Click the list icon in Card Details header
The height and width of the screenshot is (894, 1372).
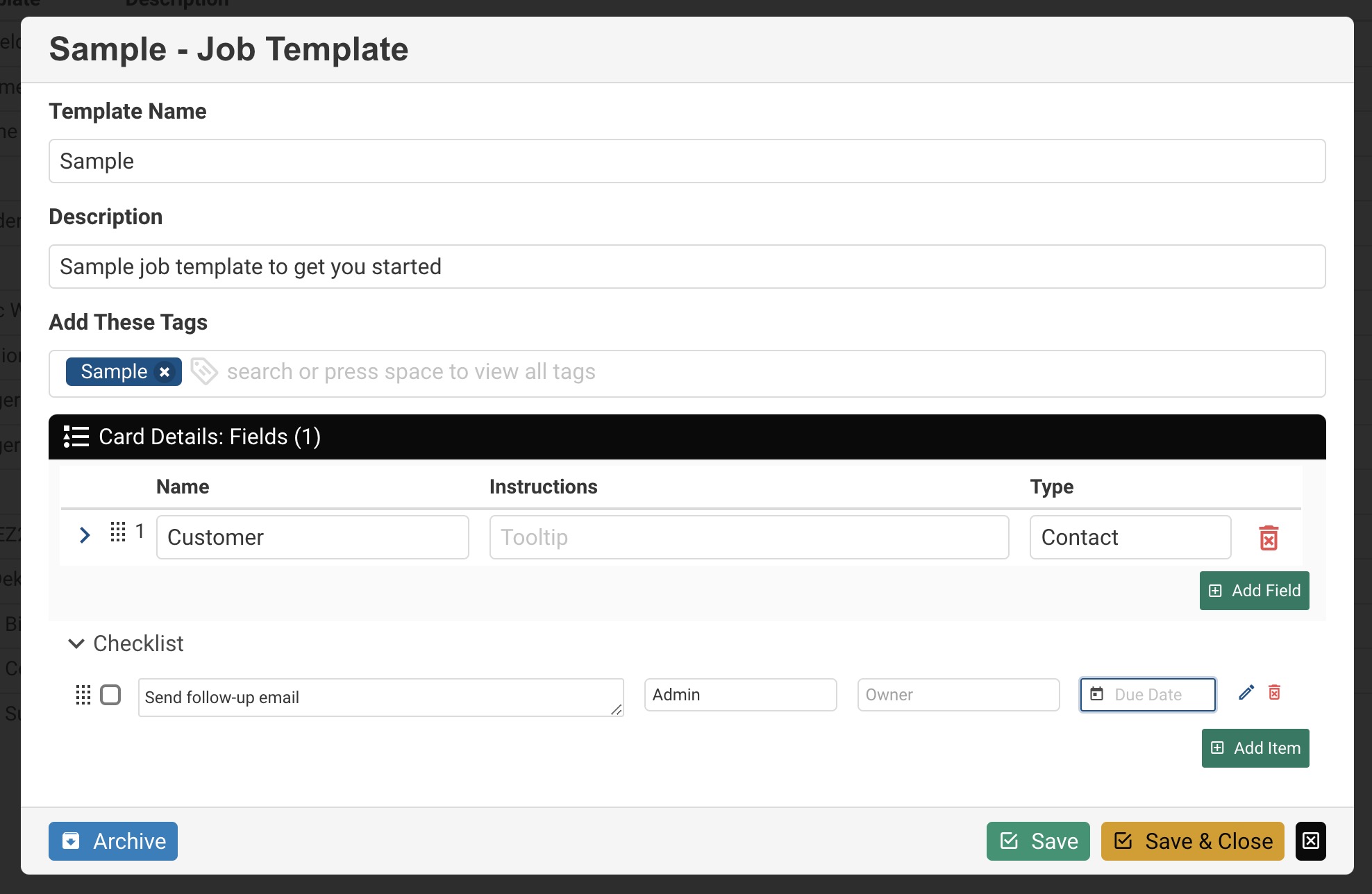[75, 437]
